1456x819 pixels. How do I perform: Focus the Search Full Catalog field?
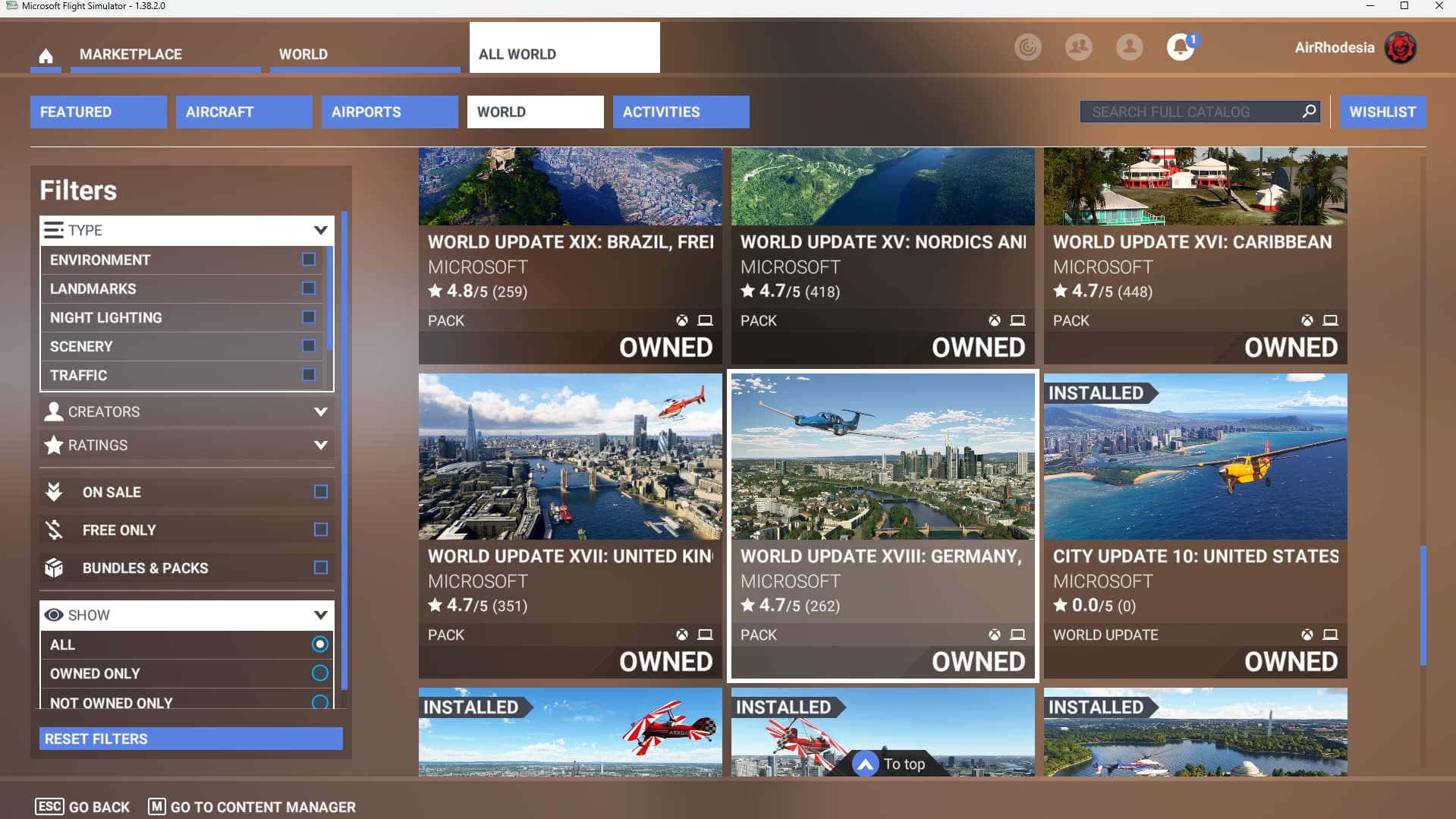(1200, 112)
